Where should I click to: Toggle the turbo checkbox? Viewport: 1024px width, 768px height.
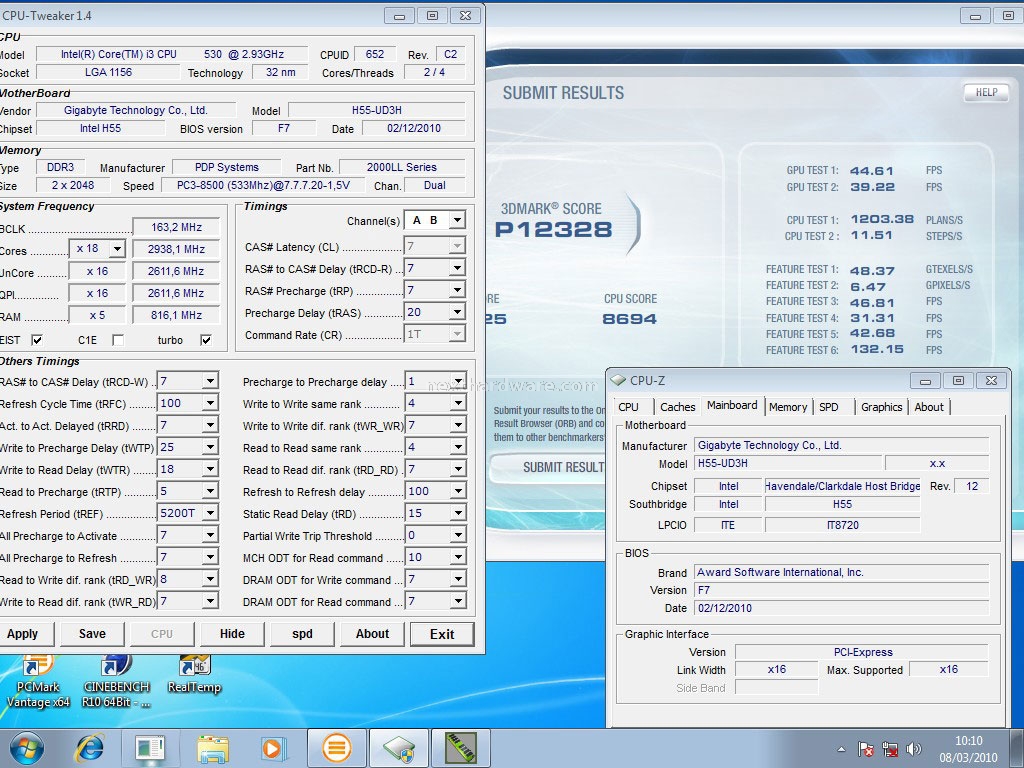click(206, 340)
